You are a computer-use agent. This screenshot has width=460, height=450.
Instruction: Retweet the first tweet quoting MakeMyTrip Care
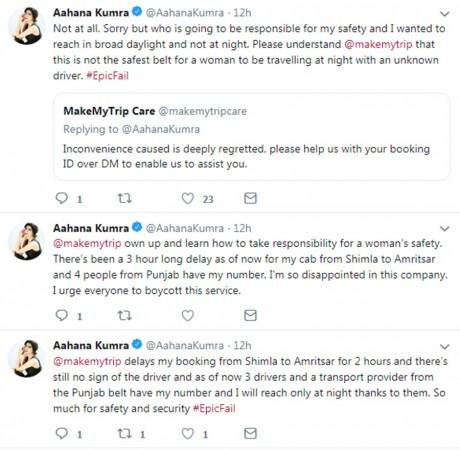click(125, 198)
